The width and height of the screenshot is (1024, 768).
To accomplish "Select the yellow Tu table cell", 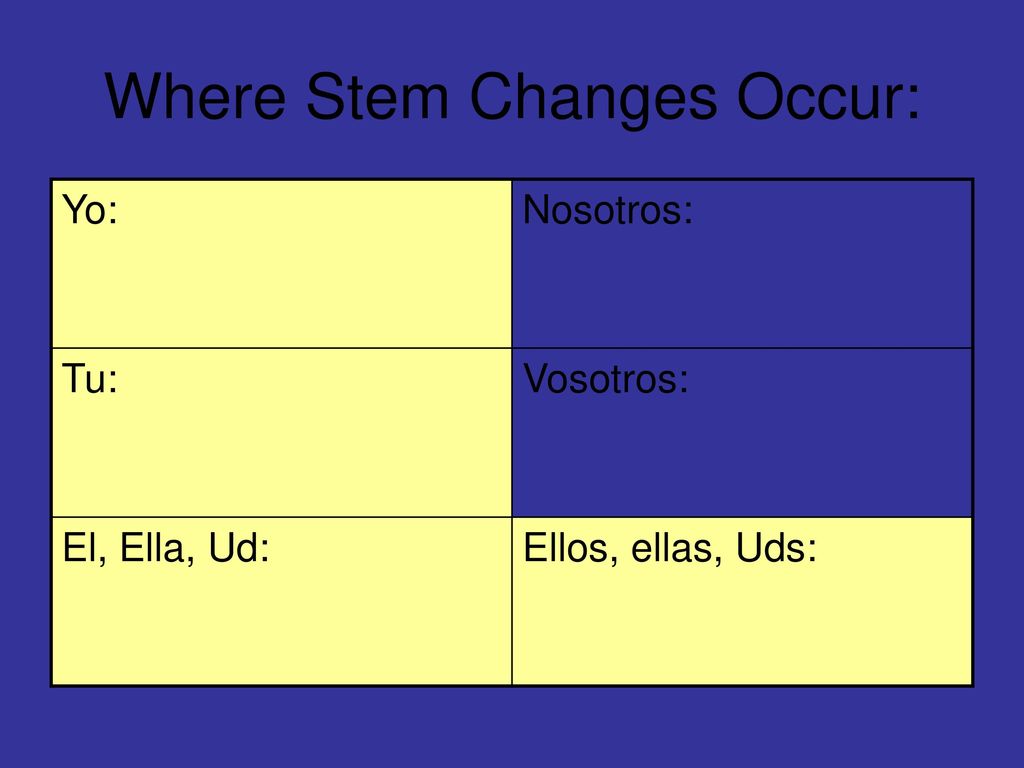I will (281, 432).
